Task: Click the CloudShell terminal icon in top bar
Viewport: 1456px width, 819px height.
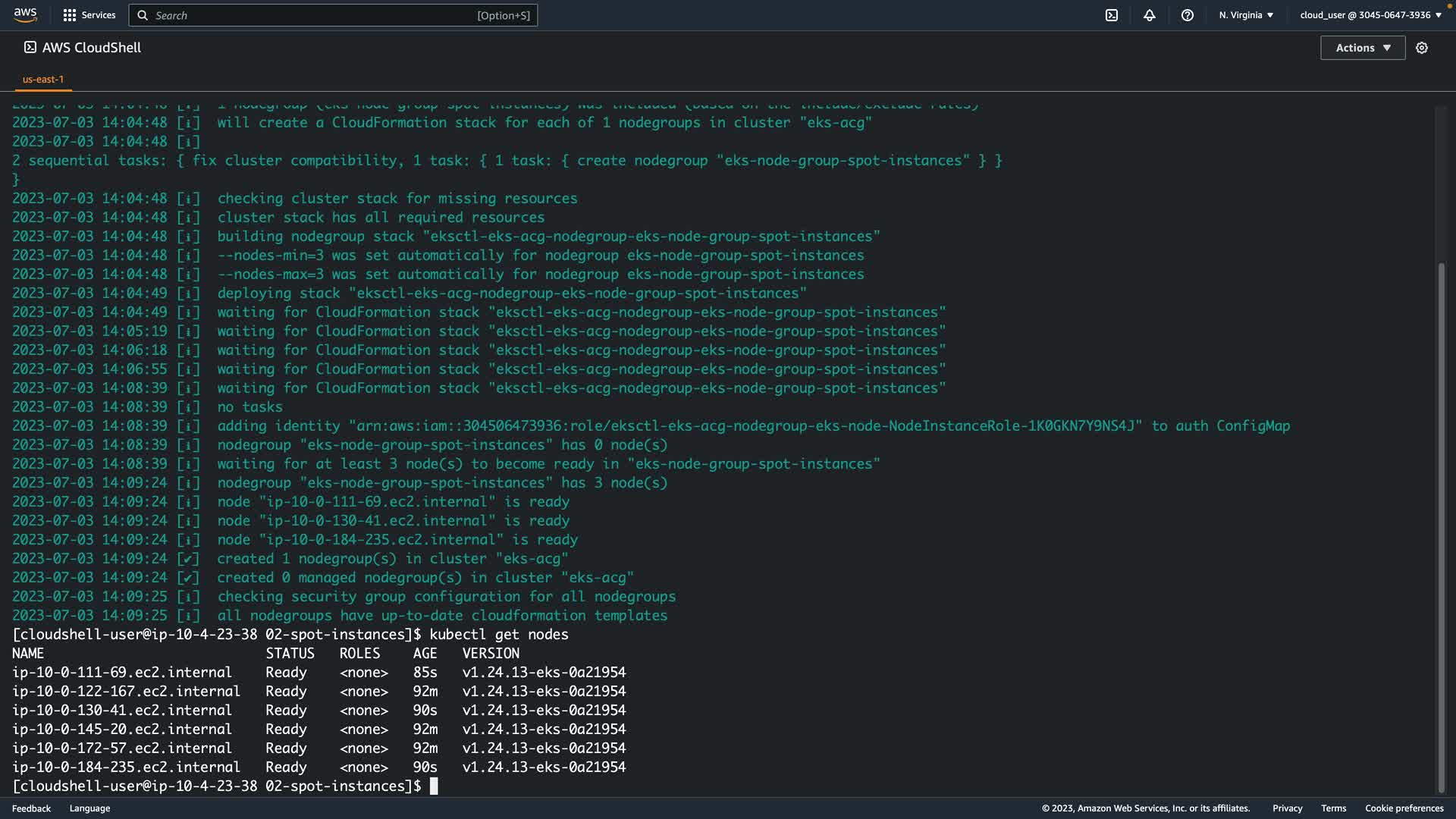Action: pos(1112,15)
